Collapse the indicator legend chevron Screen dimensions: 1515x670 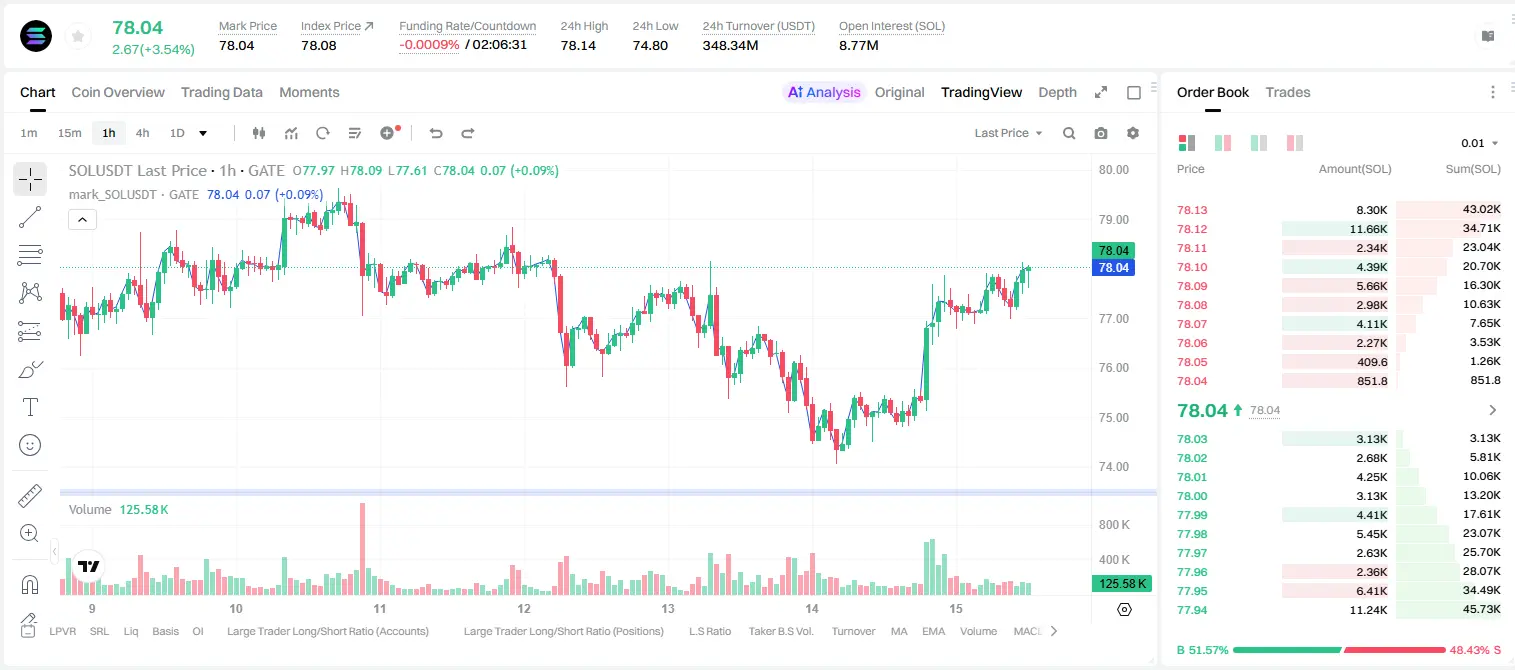[82, 219]
